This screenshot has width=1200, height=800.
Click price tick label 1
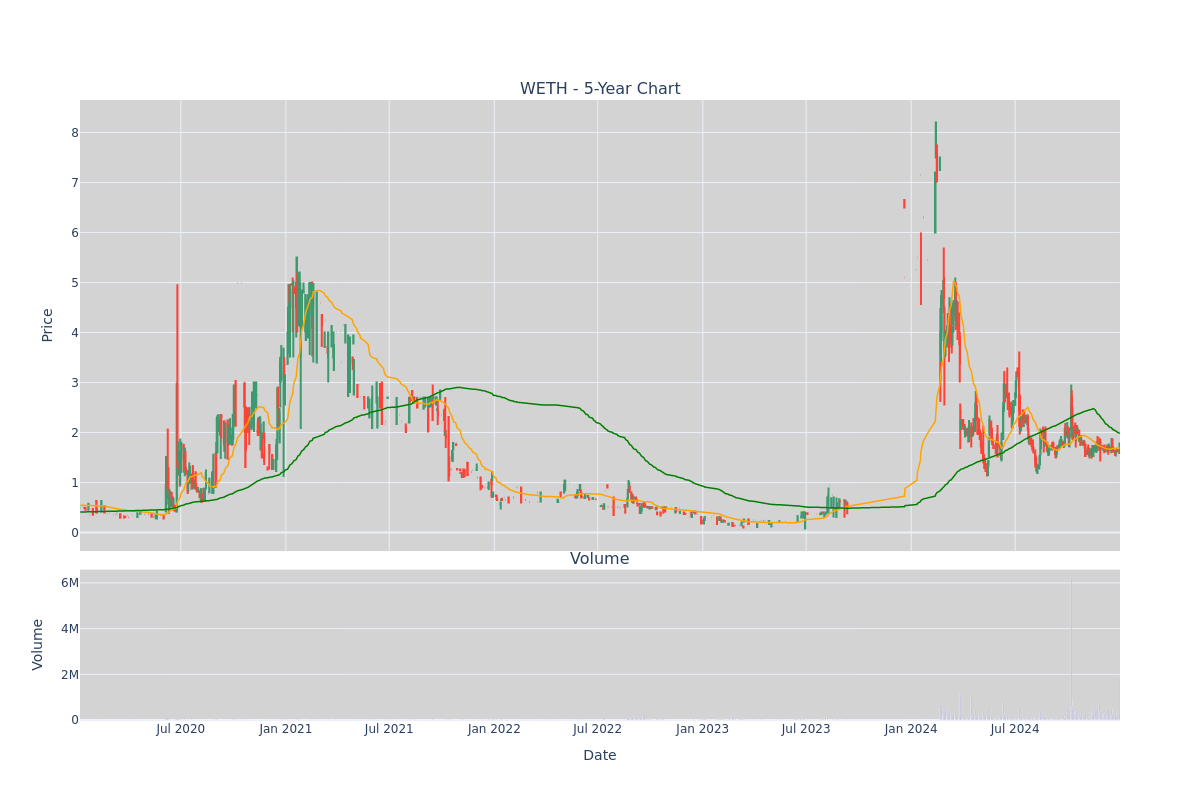pos(74,483)
